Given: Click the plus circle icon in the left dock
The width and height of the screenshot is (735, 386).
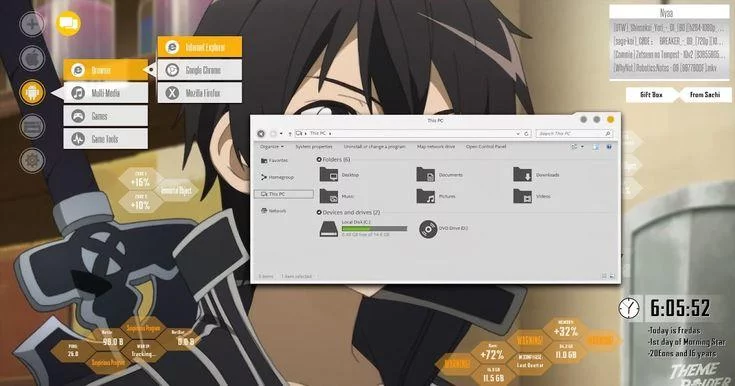Looking at the screenshot, I should point(32,23).
